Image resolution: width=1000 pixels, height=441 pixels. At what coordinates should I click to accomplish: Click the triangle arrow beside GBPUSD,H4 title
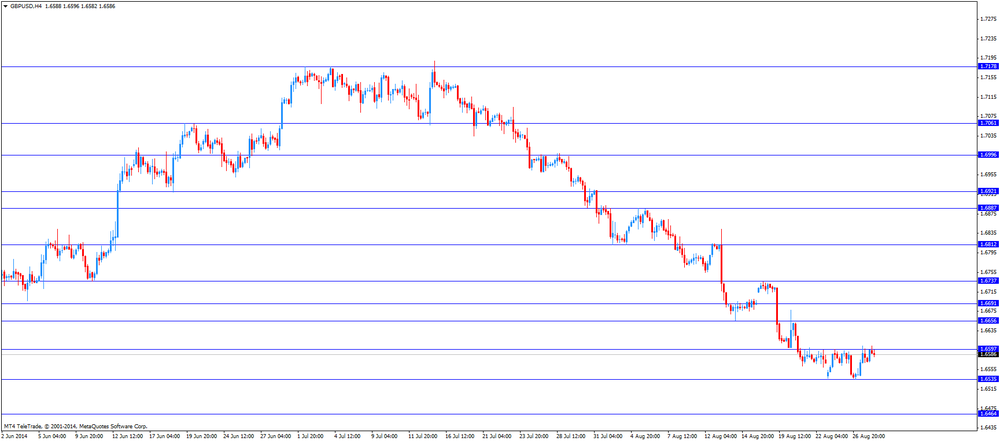pos(5,5)
